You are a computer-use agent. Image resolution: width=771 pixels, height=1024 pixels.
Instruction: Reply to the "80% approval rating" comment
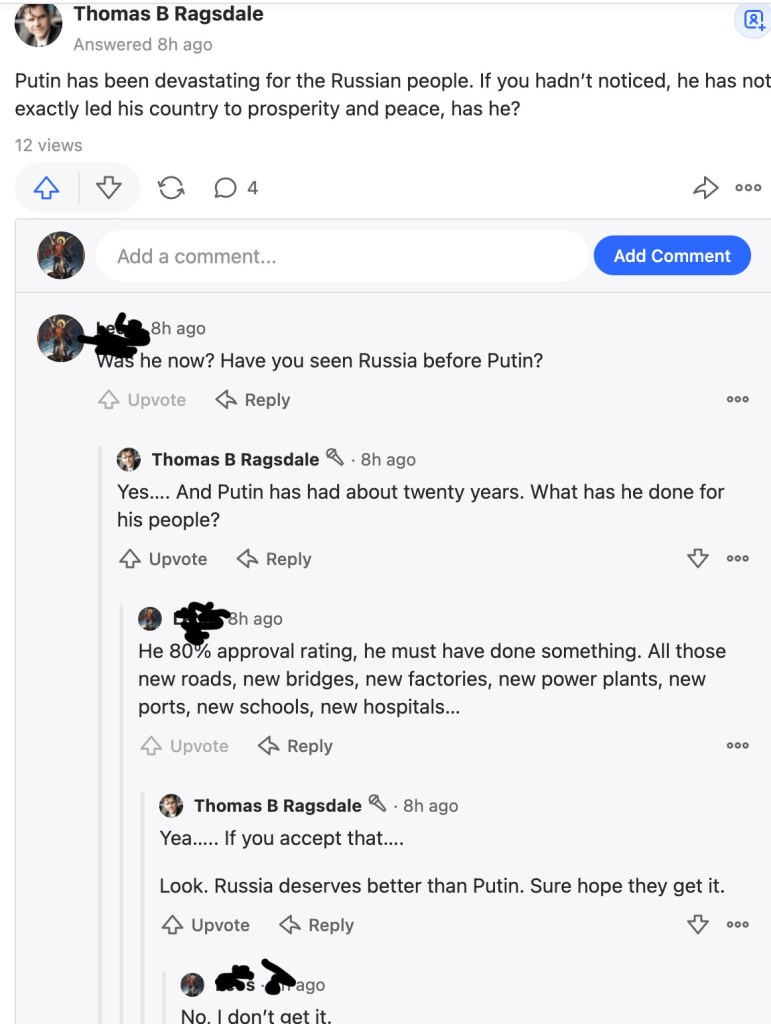[295, 746]
